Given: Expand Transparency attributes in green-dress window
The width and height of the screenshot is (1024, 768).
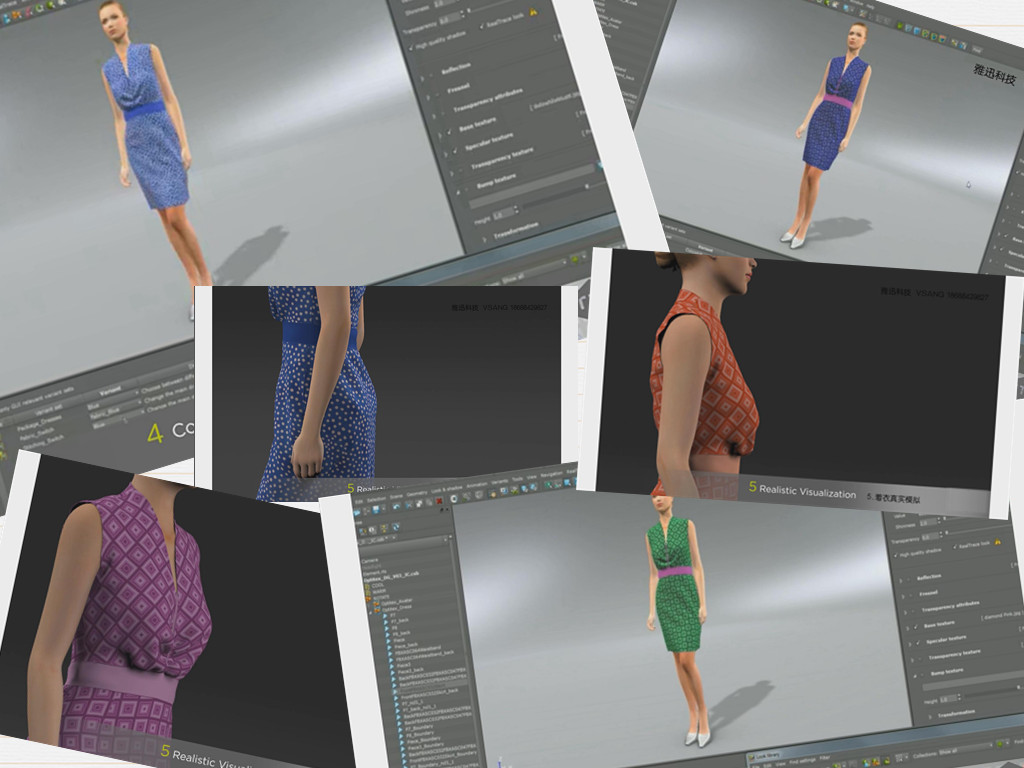Looking at the screenshot, I should 905,612.
